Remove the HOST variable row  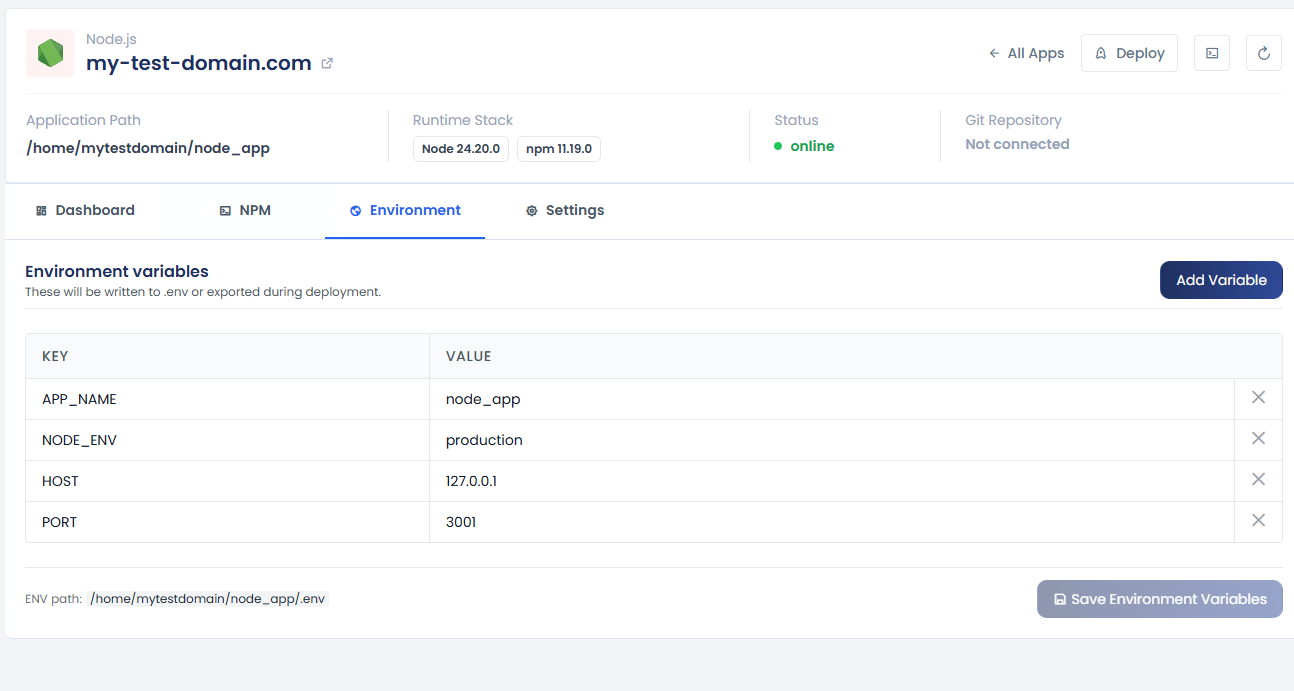click(1258, 480)
